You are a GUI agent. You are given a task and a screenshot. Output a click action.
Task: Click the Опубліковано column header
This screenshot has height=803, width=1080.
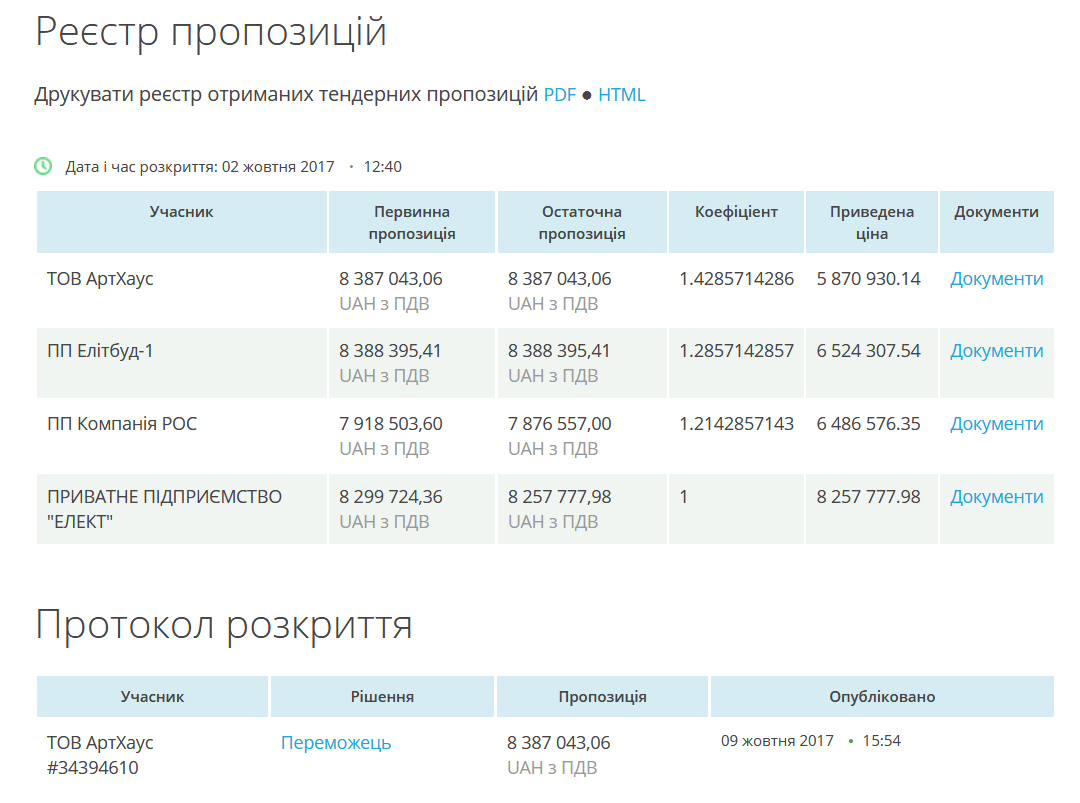(881, 696)
